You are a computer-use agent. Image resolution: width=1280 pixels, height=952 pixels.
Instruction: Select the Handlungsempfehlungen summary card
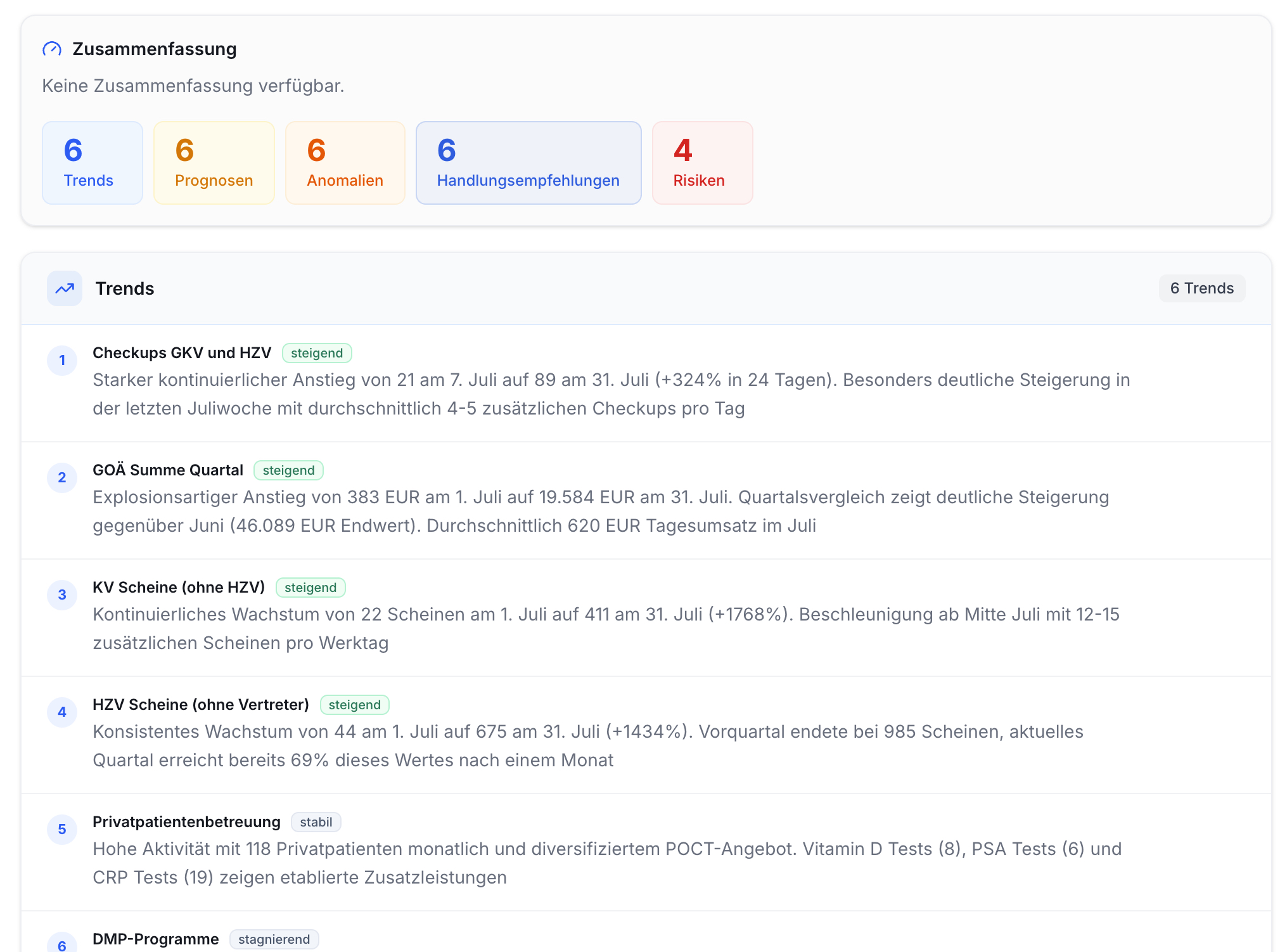(x=528, y=163)
